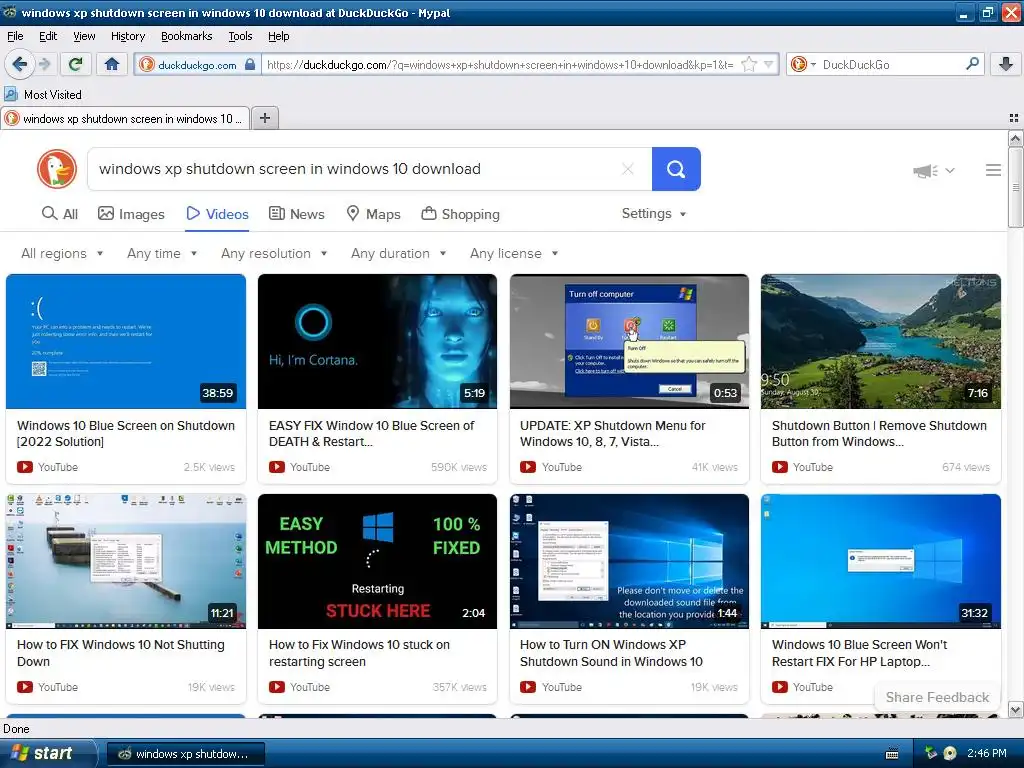Open the 31:32 blue desktop video thumbnail
This screenshot has height=768, width=1024.
(880, 562)
